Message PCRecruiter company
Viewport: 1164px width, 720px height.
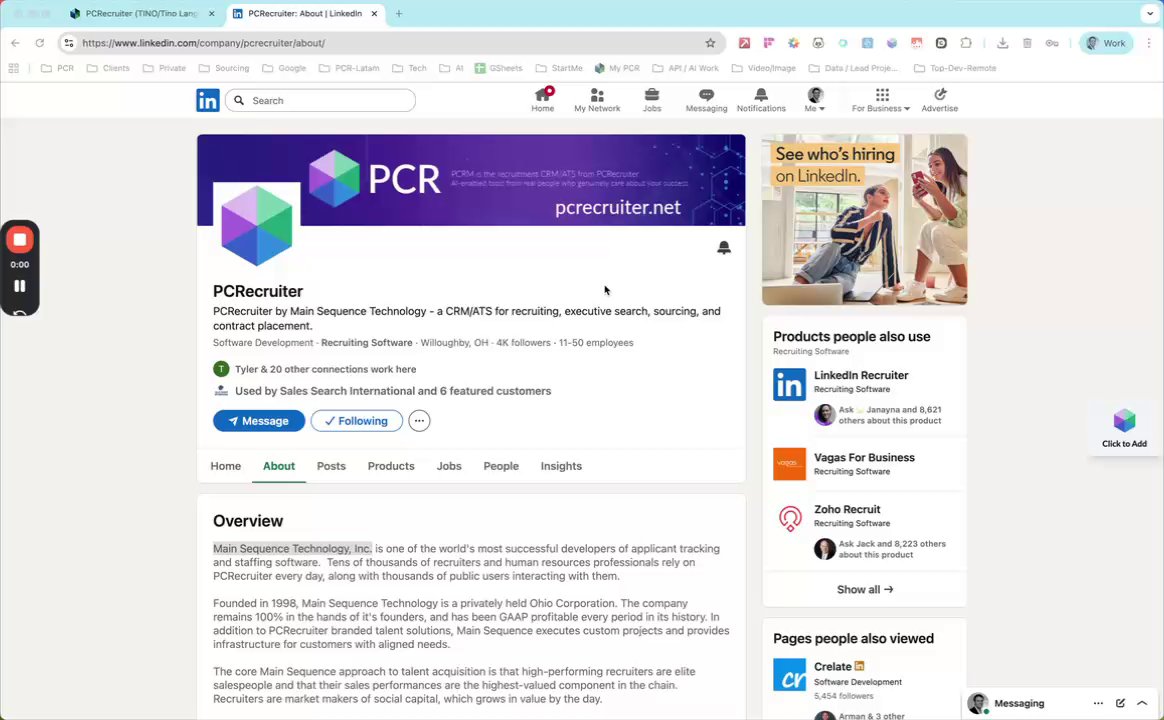click(258, 421)
